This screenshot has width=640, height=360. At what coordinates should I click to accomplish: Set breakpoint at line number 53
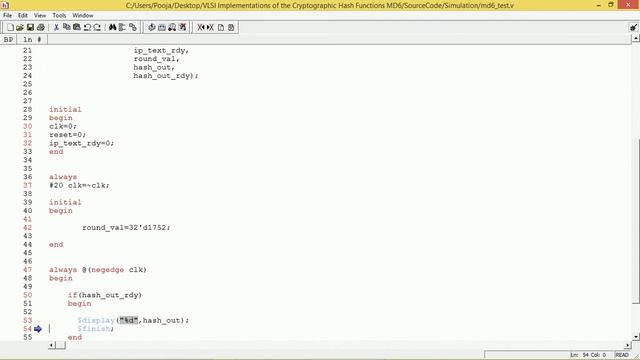pos(27,320)
